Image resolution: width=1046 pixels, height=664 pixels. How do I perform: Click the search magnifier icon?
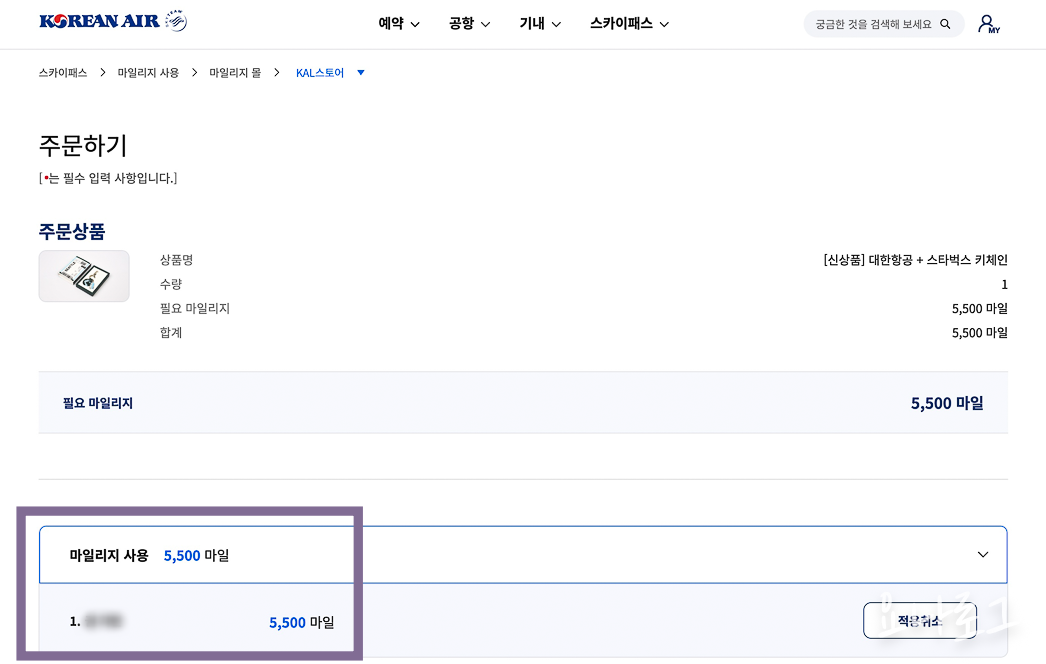coord(945,24)
